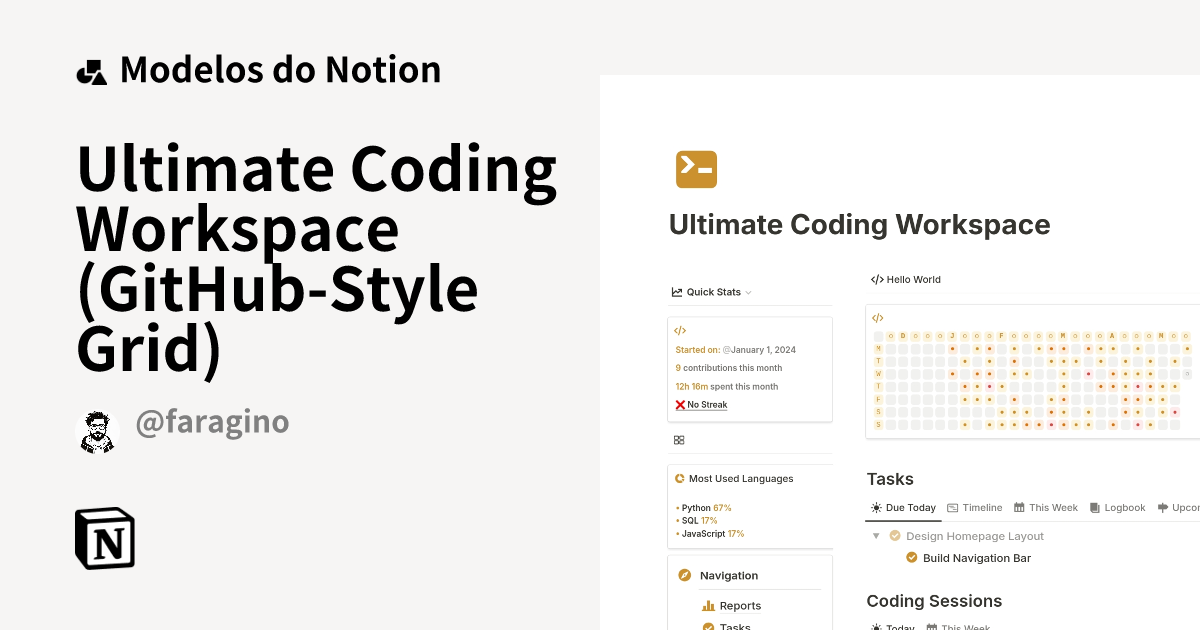This screenshot has width=1200, height=630.
Task: Click the grid icon below the Quick Stats card
Action: [679, 440]
